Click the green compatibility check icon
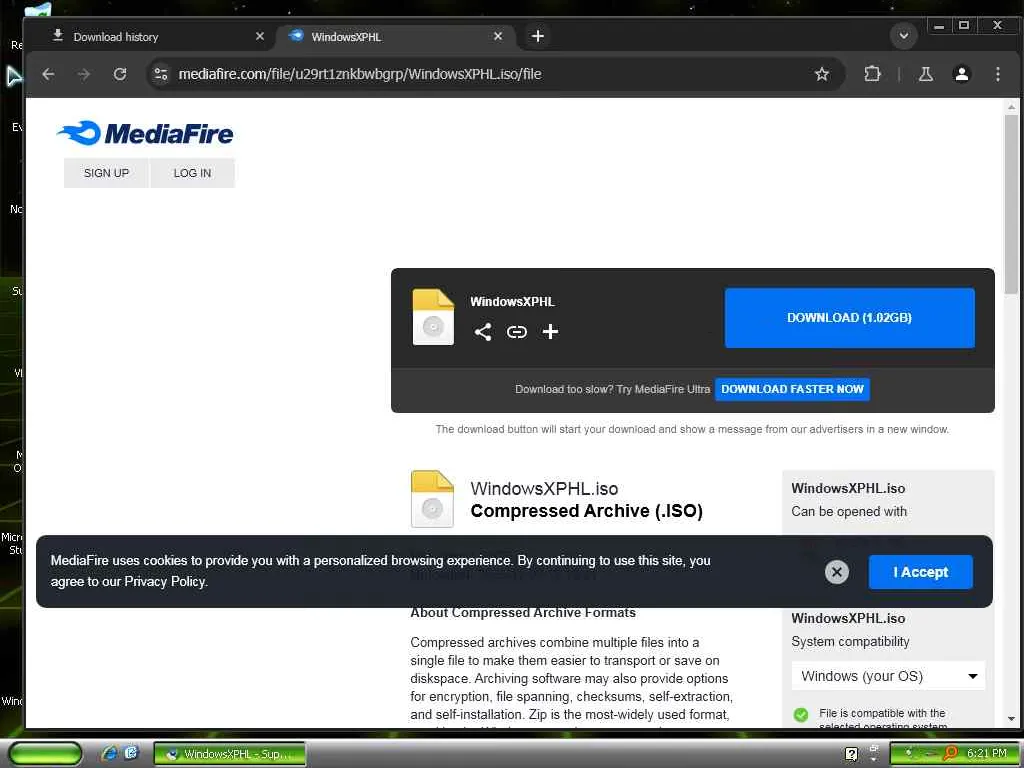Viewport: 1024px width, 768px height. (801, 715)
